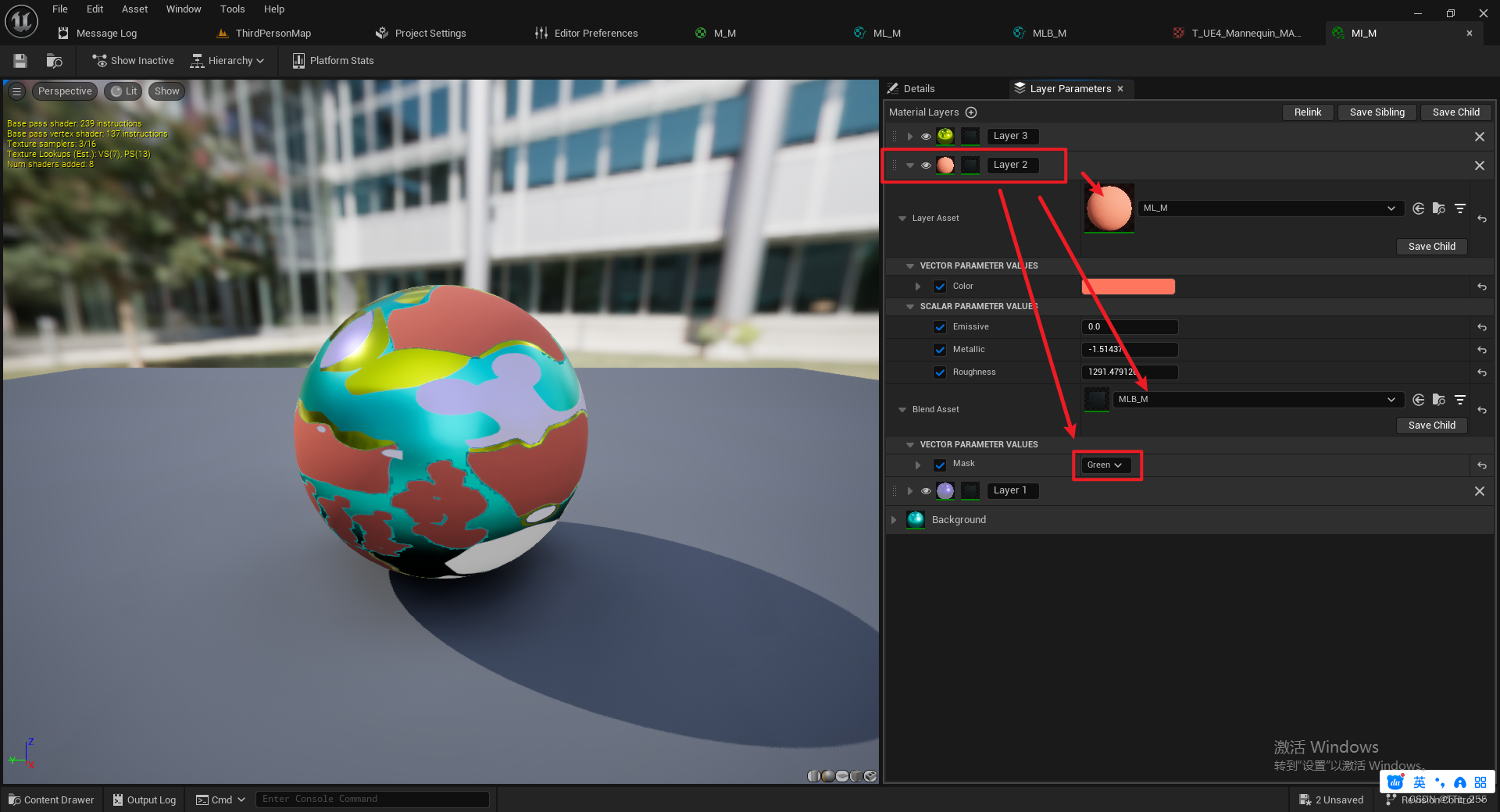
Task: Expand the Color vector parameter
Action: [x=918, y=287]
